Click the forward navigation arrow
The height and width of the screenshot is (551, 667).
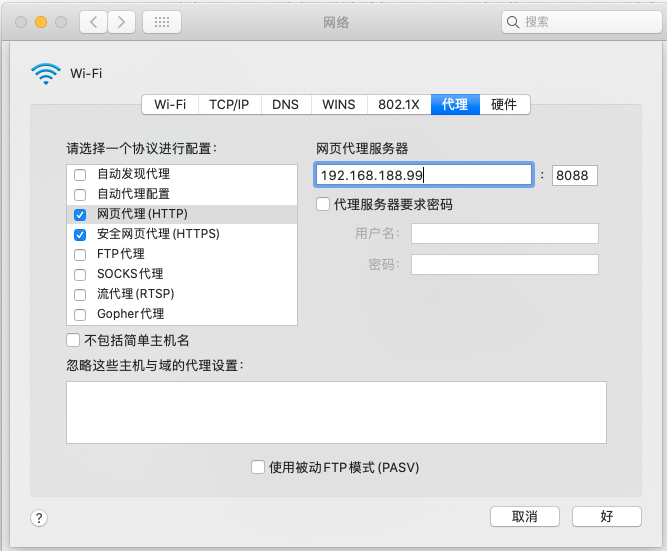coord(121,21)
